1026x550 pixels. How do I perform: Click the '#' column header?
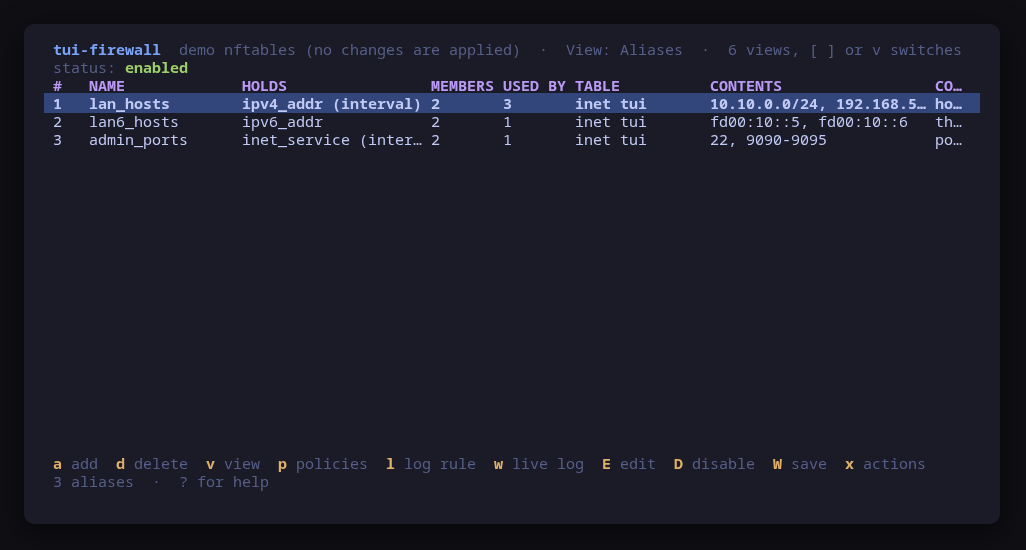pyautogui.click(x=58, y=86)
